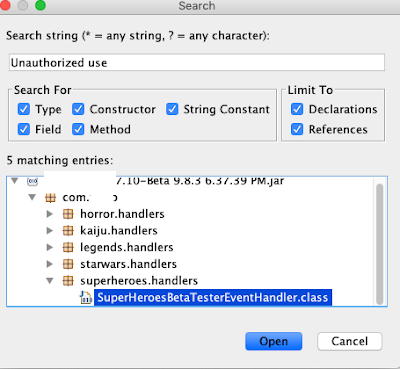Click the com package icon
This screenshot has width=400, height=369.
click(50, 198)
